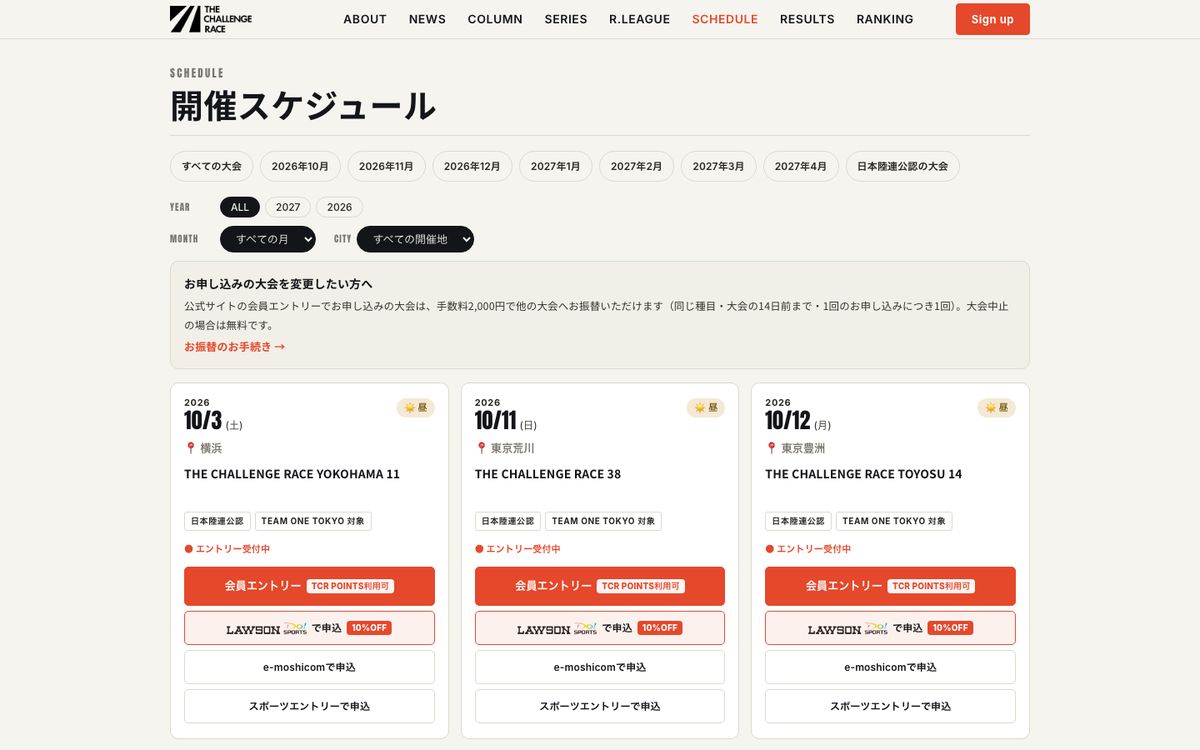The height and width of the screenshot is (750, 1200).
Task: Click e-moshicomで申込 on the TOYOSU 14 card
Action: tap(890, 667)
